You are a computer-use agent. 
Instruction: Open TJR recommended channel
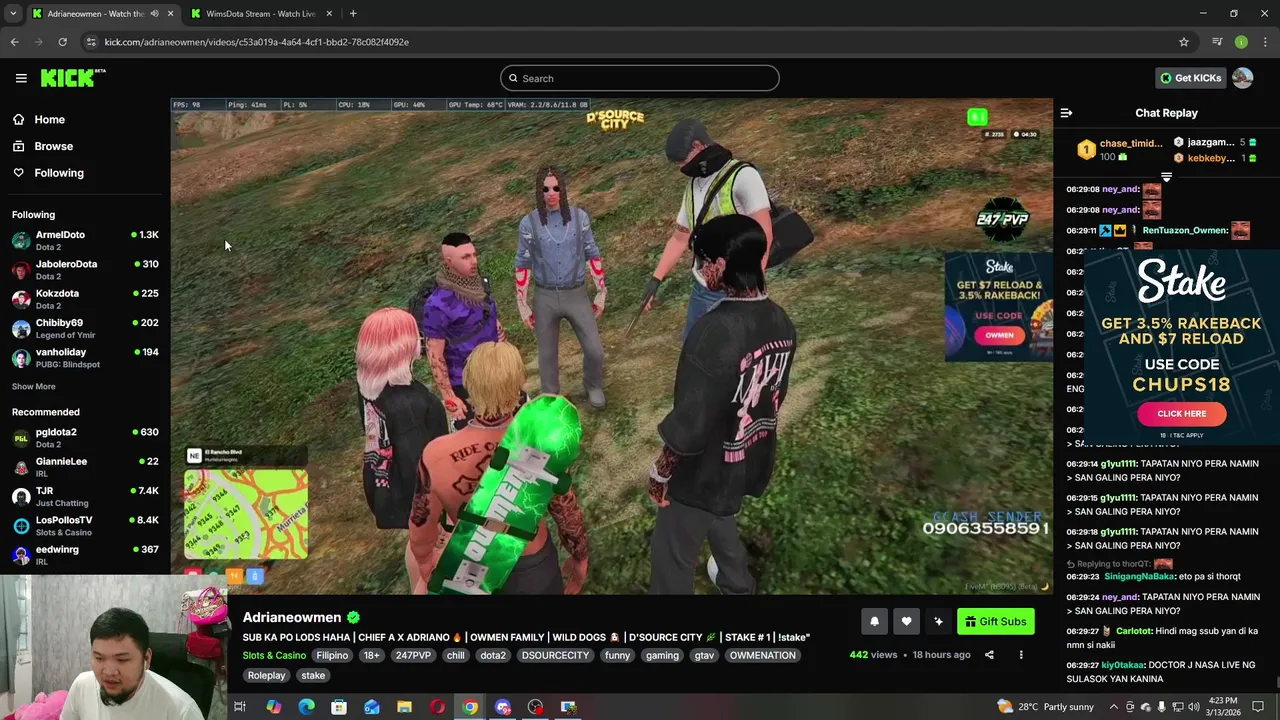(x=85, y=496)
